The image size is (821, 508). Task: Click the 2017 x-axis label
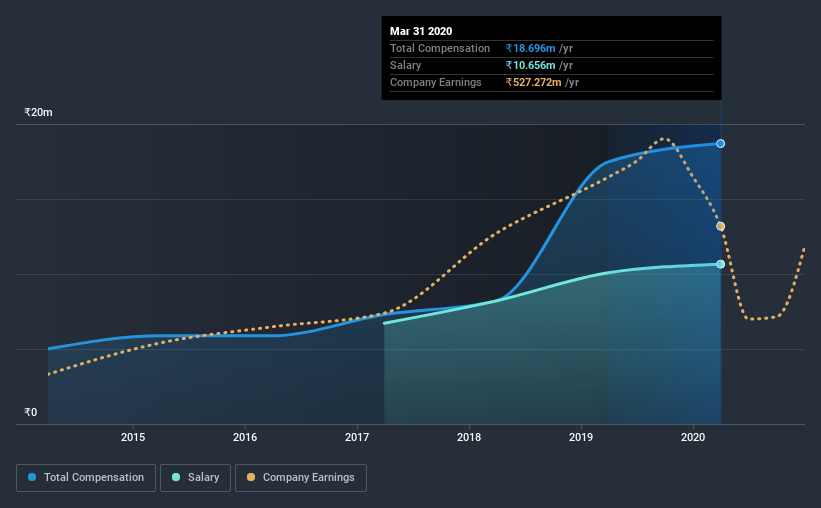tap(357, 437)
